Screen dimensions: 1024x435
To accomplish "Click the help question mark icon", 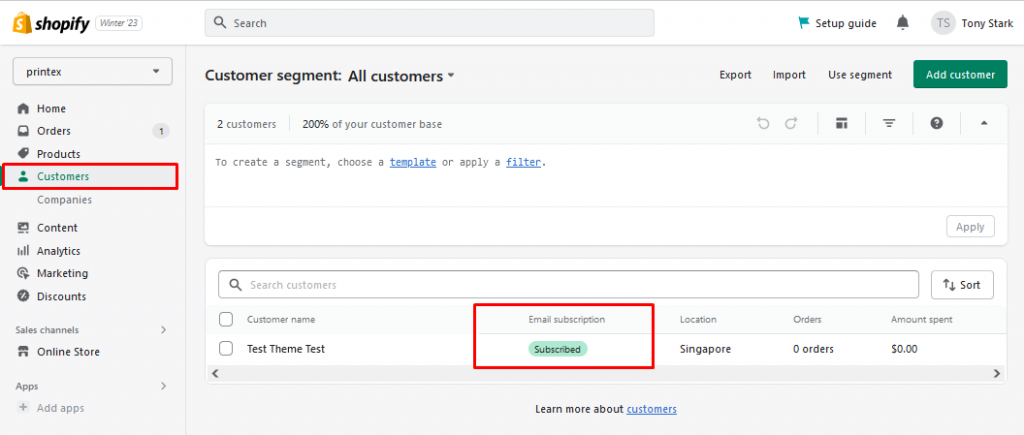I will [x=936, y=123].
